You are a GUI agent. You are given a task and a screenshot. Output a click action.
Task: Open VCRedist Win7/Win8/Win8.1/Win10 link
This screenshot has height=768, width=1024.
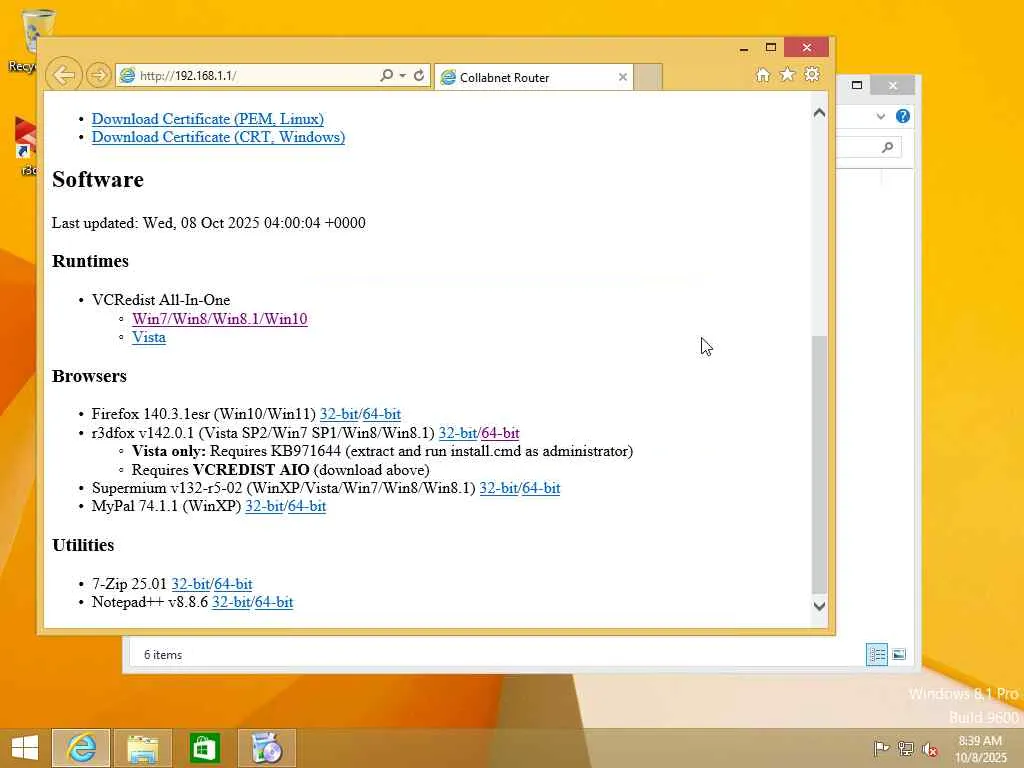(219, 319)
